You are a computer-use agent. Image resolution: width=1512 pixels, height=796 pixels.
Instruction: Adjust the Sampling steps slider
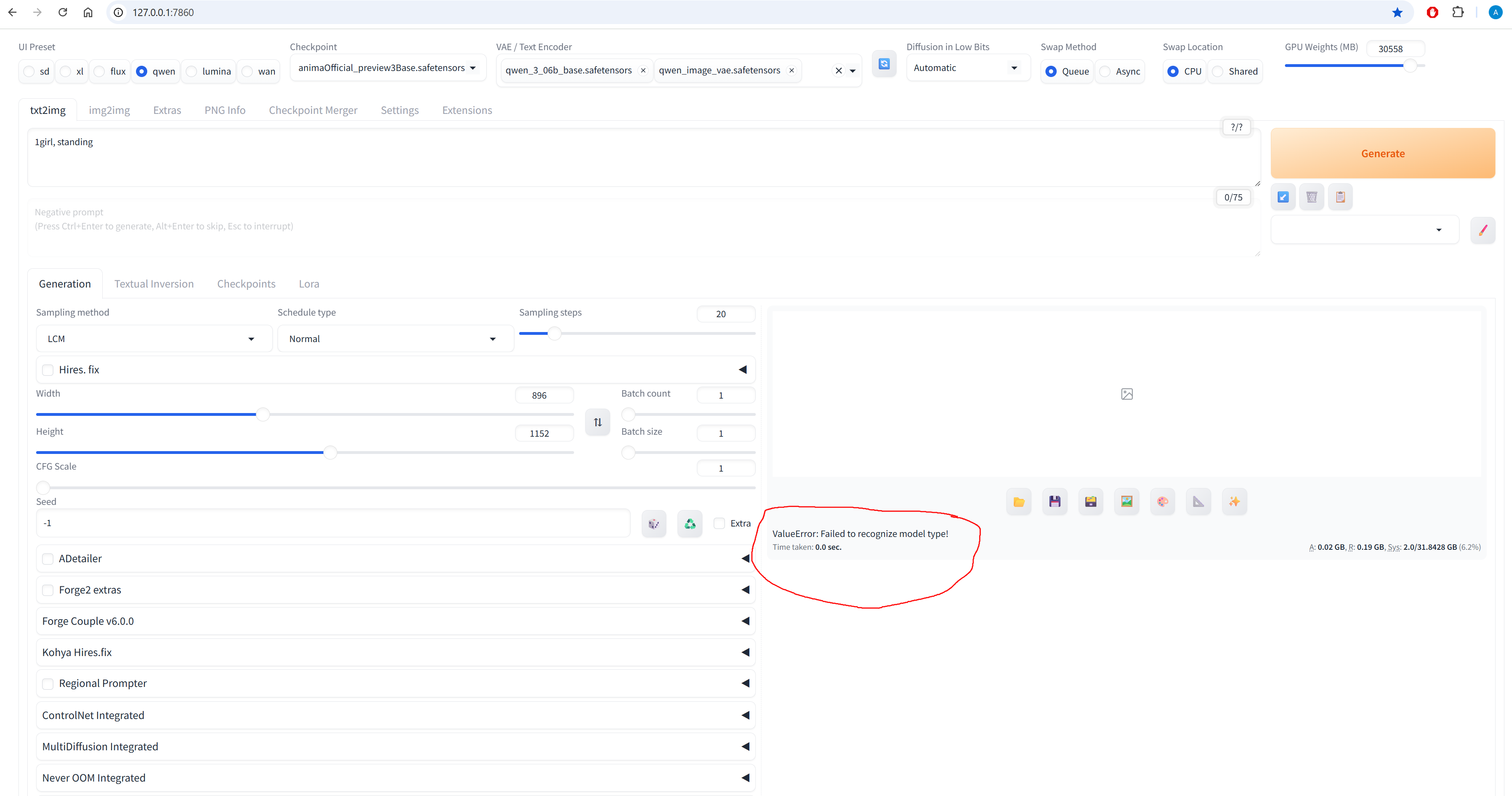(x=637, y=334)
